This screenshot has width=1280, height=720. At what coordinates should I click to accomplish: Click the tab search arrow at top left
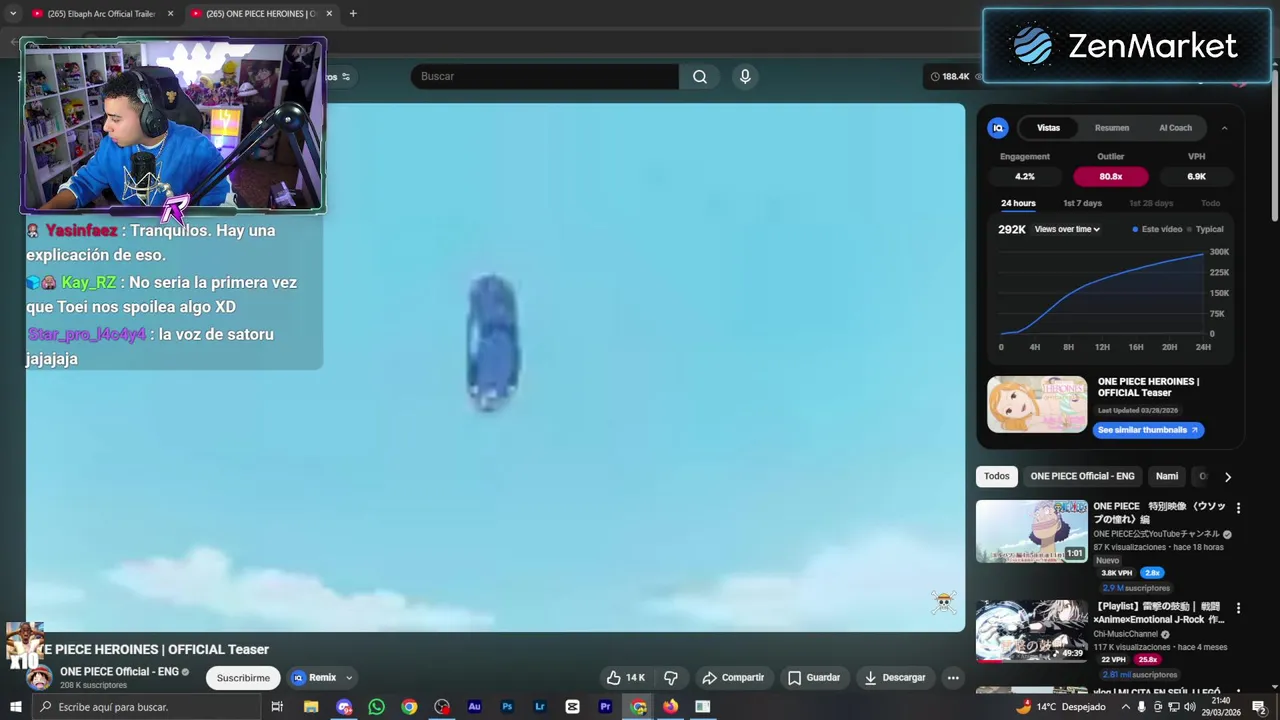[13, 14]
